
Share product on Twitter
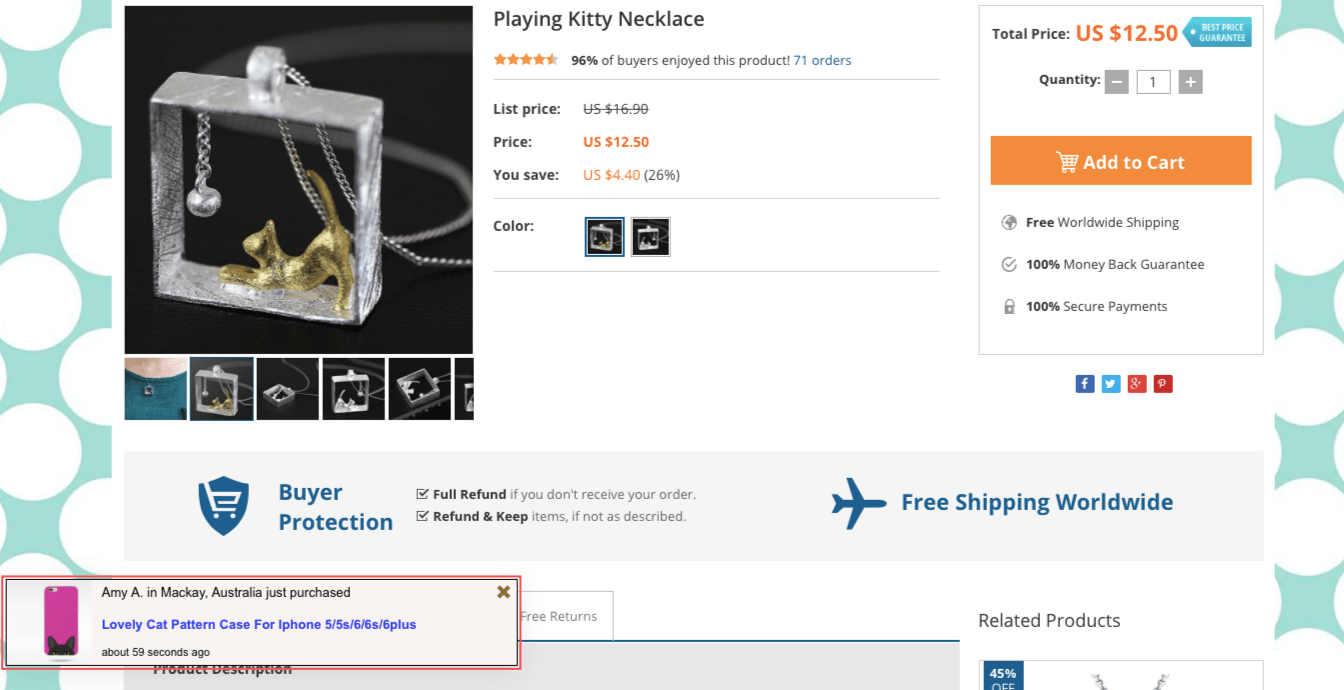(x=1111, y=384)
